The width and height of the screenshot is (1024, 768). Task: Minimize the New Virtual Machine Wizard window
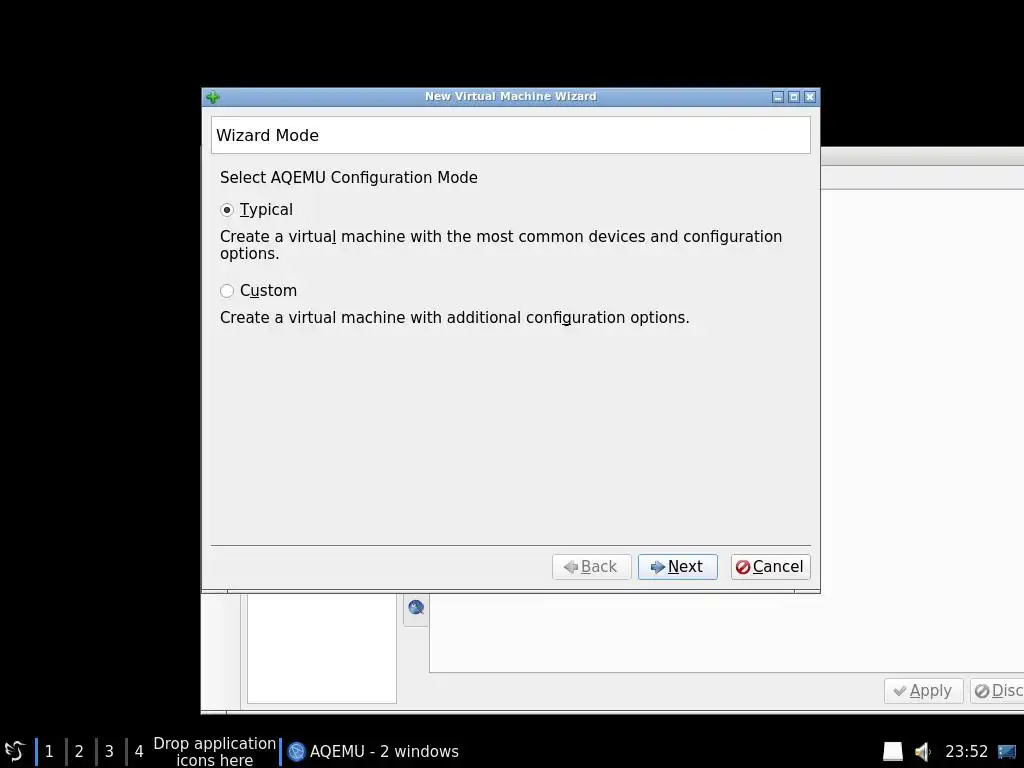(x=778, y=97)
